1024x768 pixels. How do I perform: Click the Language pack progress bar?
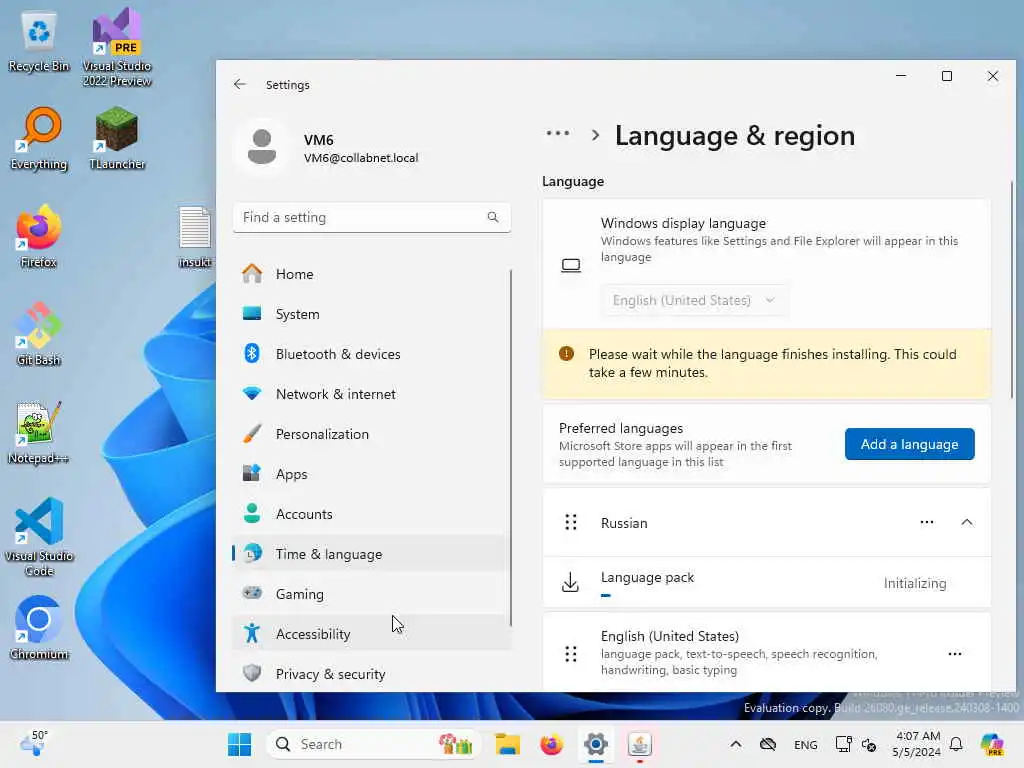[x=606, y=596]
